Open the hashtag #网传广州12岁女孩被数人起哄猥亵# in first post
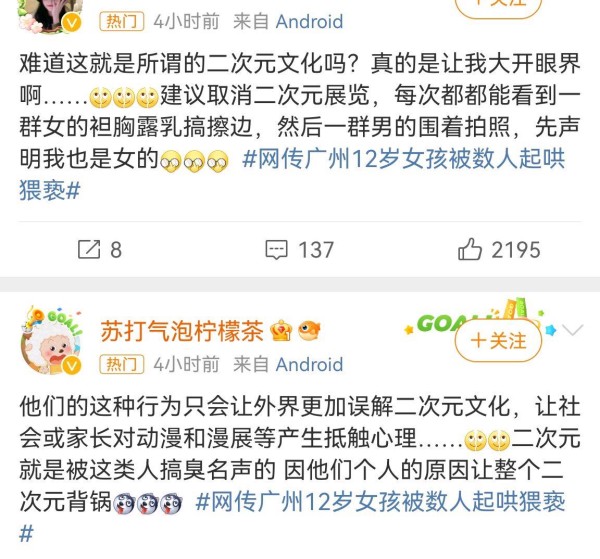This screenshot has width=600, height=559. coord(293,174)
